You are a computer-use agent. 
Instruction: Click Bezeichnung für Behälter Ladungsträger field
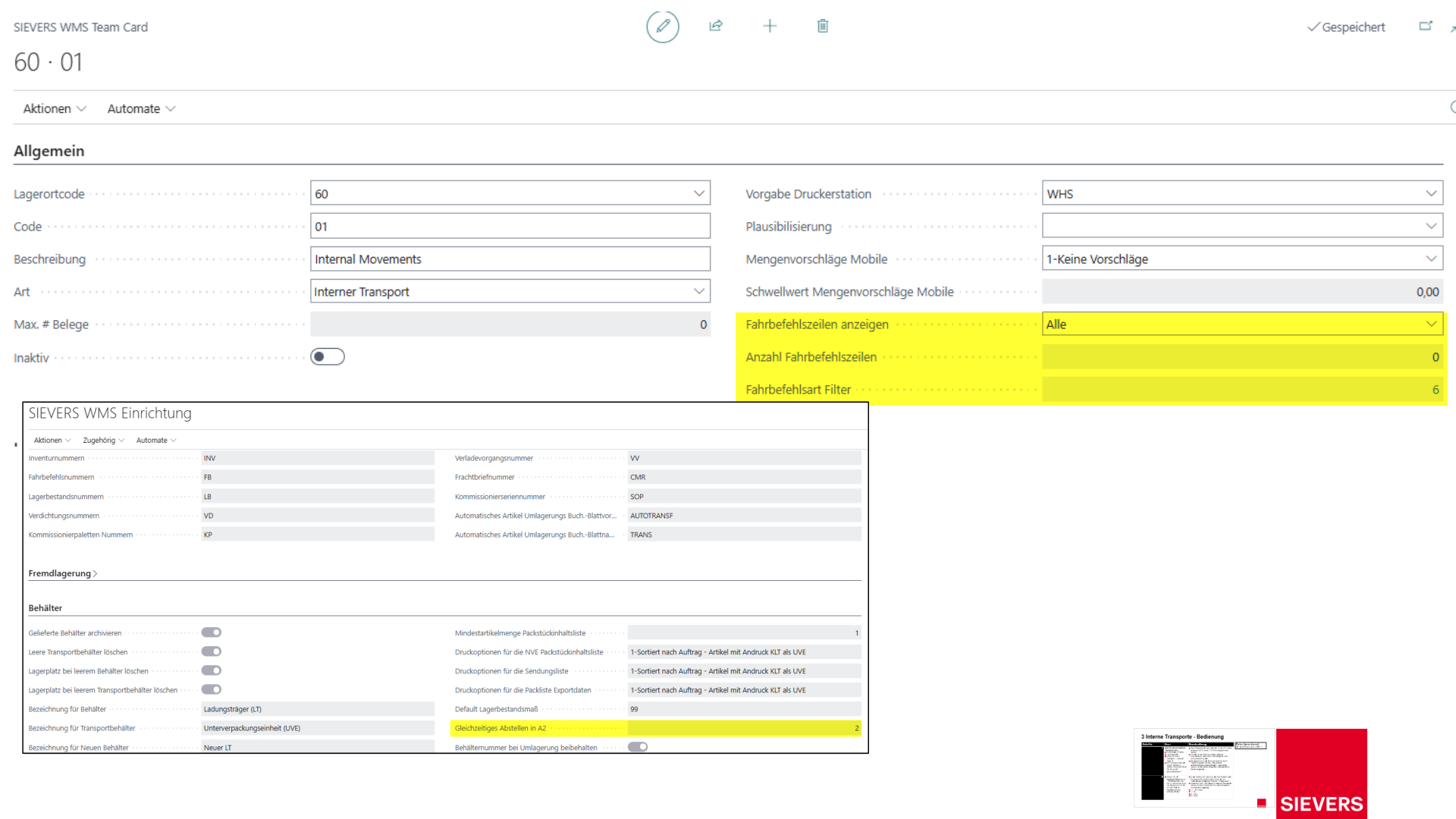318,709
